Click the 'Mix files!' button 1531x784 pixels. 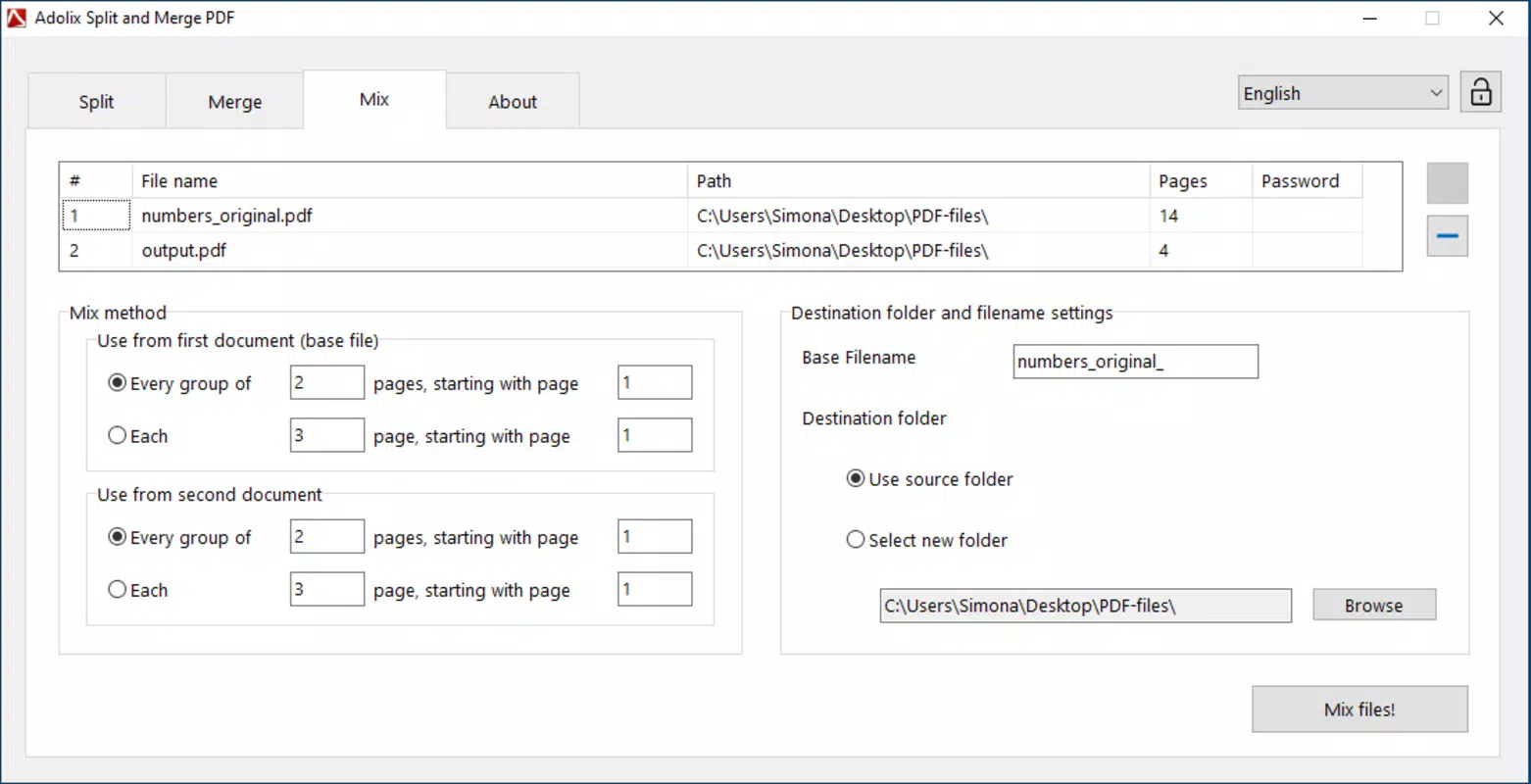(x=1359, y=710)
